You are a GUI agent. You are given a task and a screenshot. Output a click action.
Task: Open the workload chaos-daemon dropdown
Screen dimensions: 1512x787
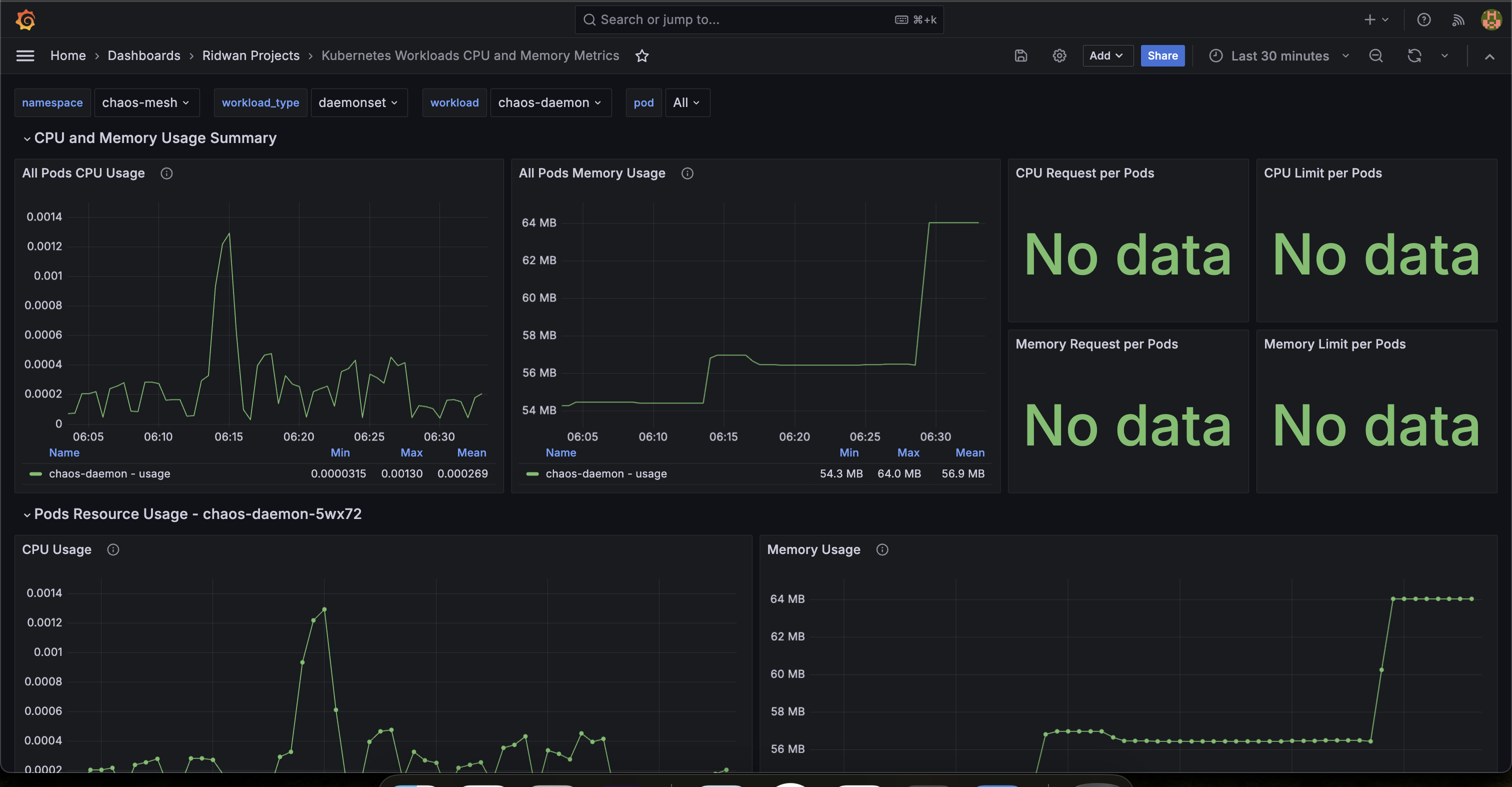click(550, 102)
